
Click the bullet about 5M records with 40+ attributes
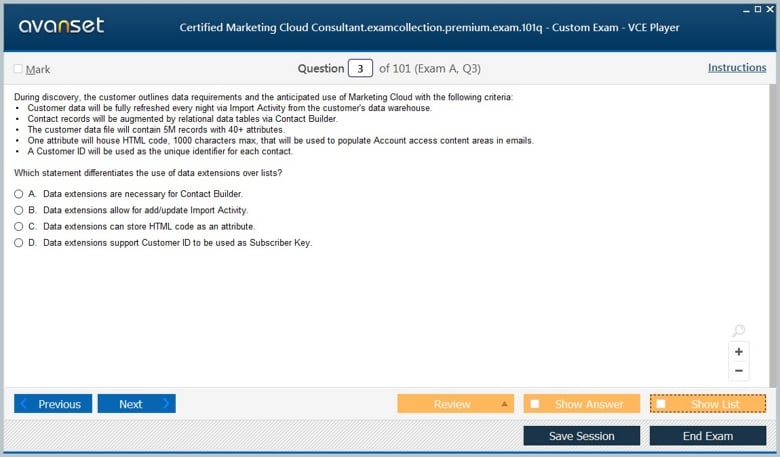[x=156, y=130]
